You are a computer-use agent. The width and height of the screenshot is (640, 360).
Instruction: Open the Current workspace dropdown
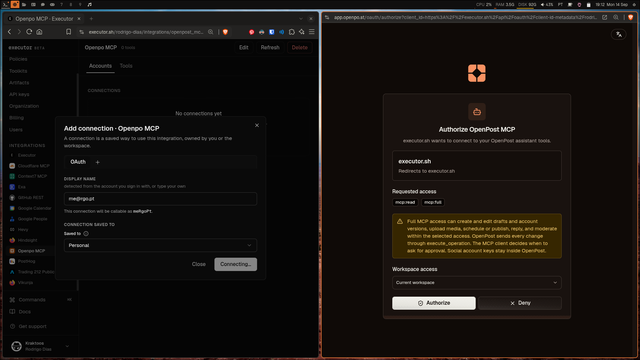point(477,282)
